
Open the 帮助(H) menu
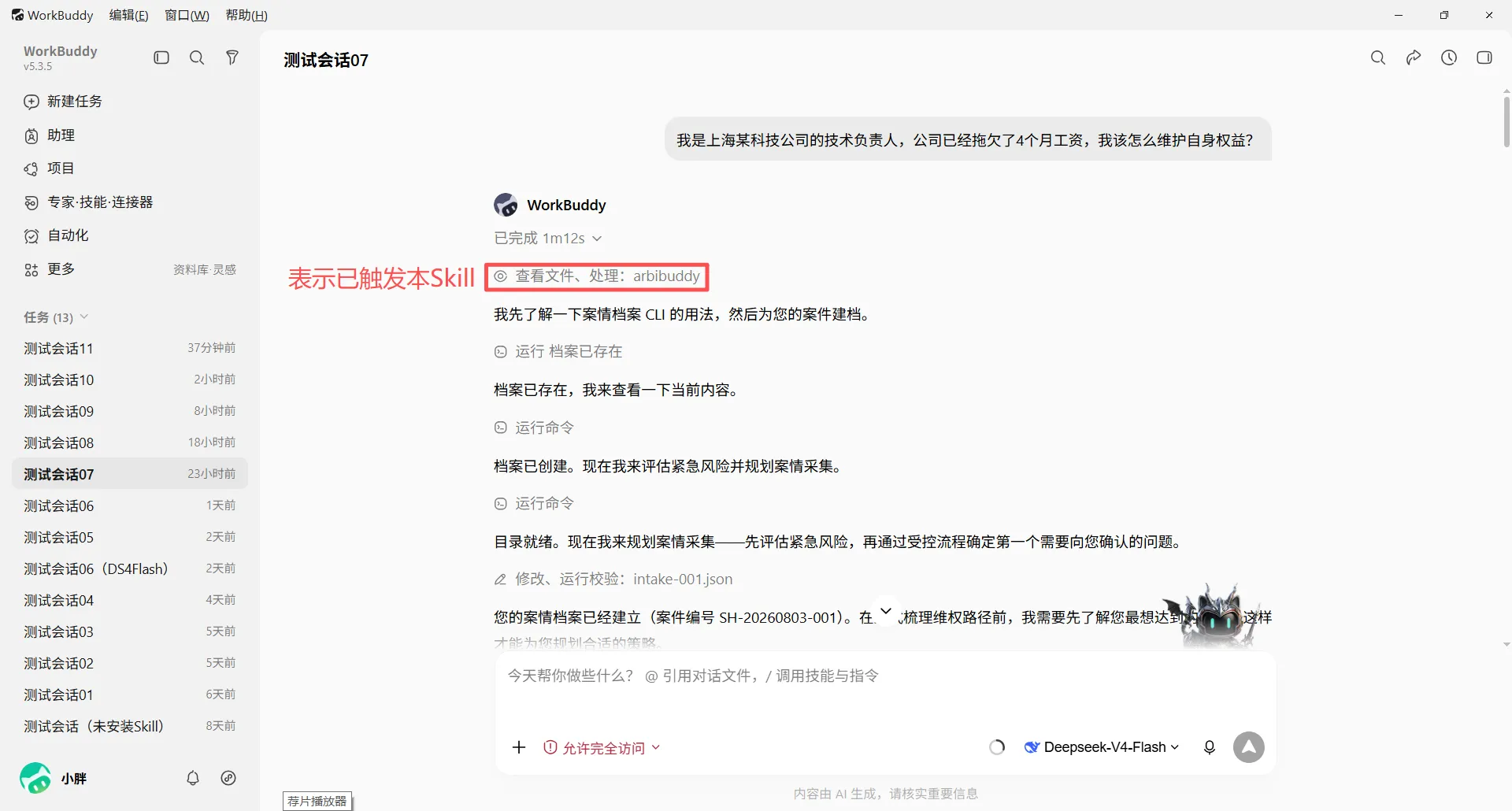point(246,15)
